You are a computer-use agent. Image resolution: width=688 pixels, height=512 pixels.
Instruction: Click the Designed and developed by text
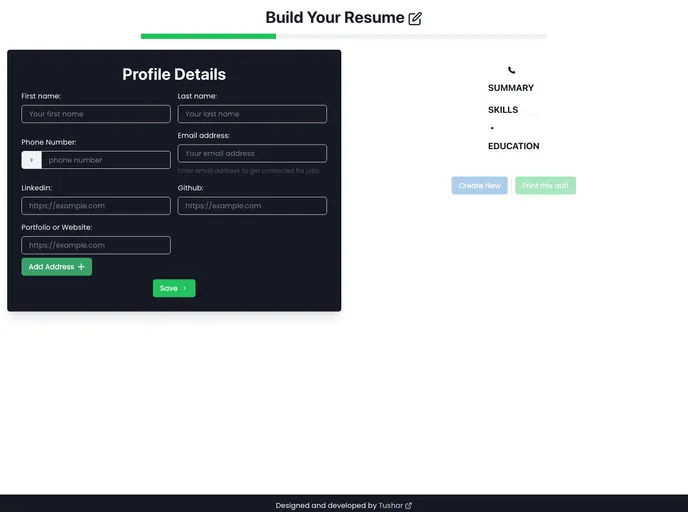click(x=326, y=505)
